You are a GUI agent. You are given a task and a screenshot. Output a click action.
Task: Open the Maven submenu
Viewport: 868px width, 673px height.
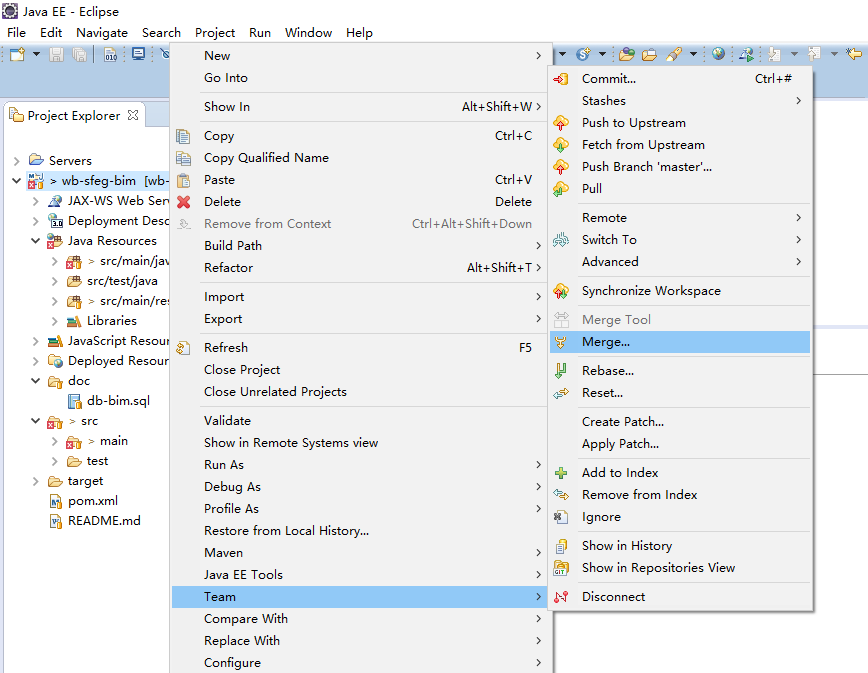coord(359,553)
